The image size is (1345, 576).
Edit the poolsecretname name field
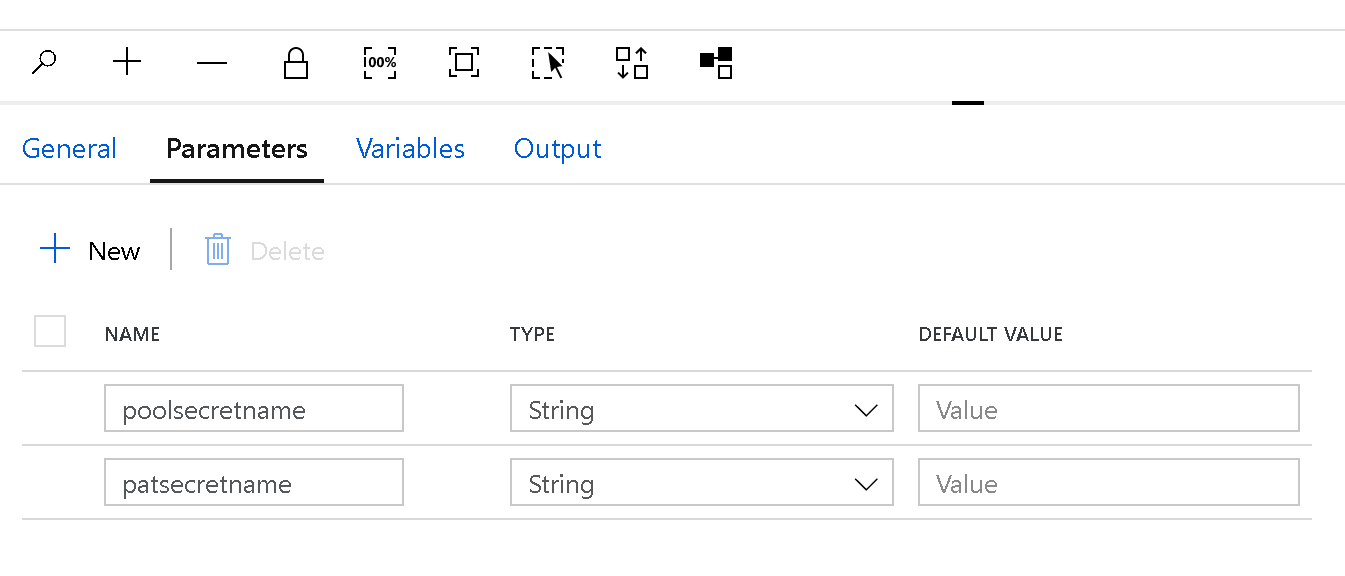pyautogui.click(x=253, y=408)
